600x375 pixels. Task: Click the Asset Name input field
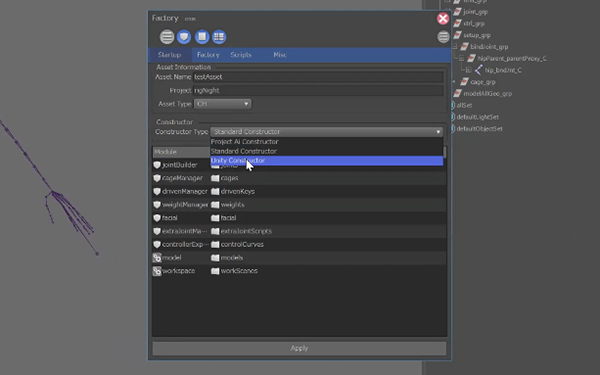[318, 77]
